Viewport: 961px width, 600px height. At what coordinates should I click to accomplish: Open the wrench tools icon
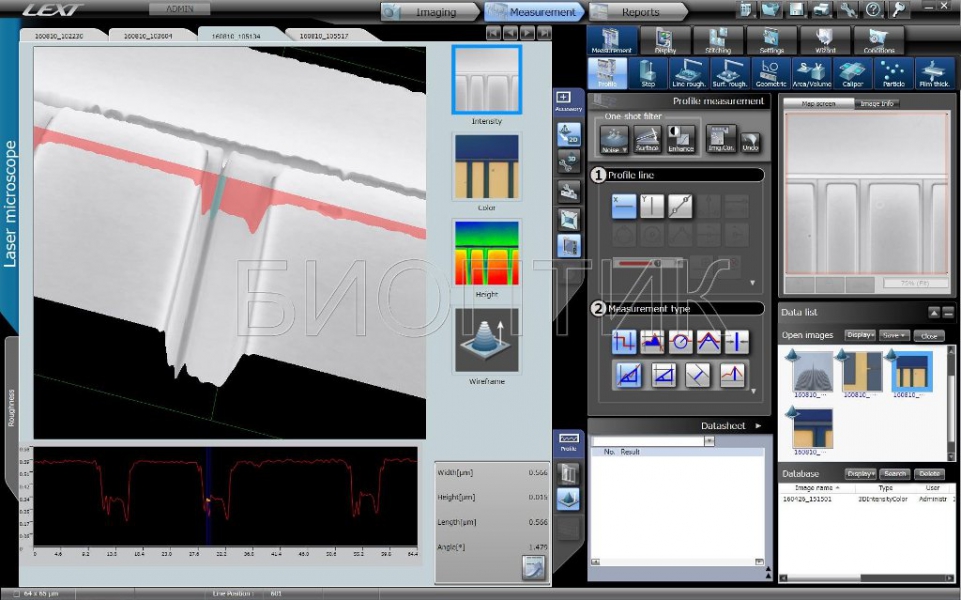tap(848, 10)
